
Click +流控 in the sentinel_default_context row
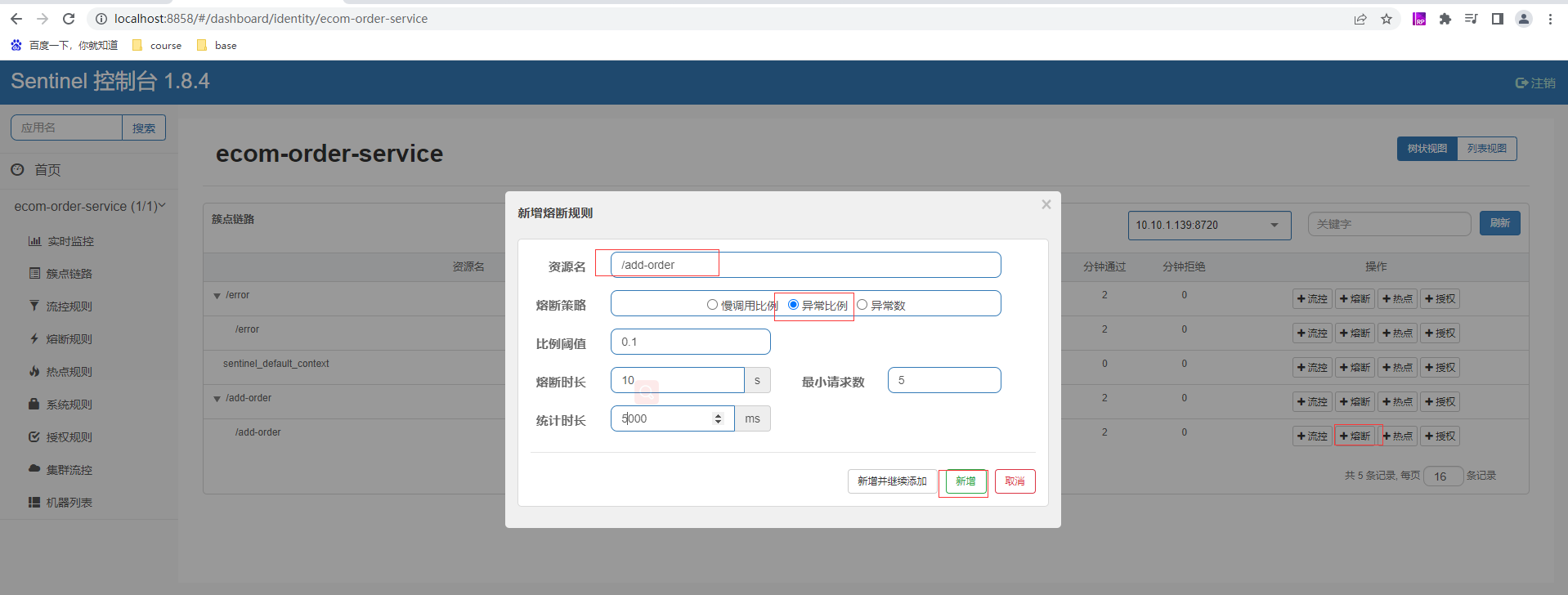click(1313, 368)
